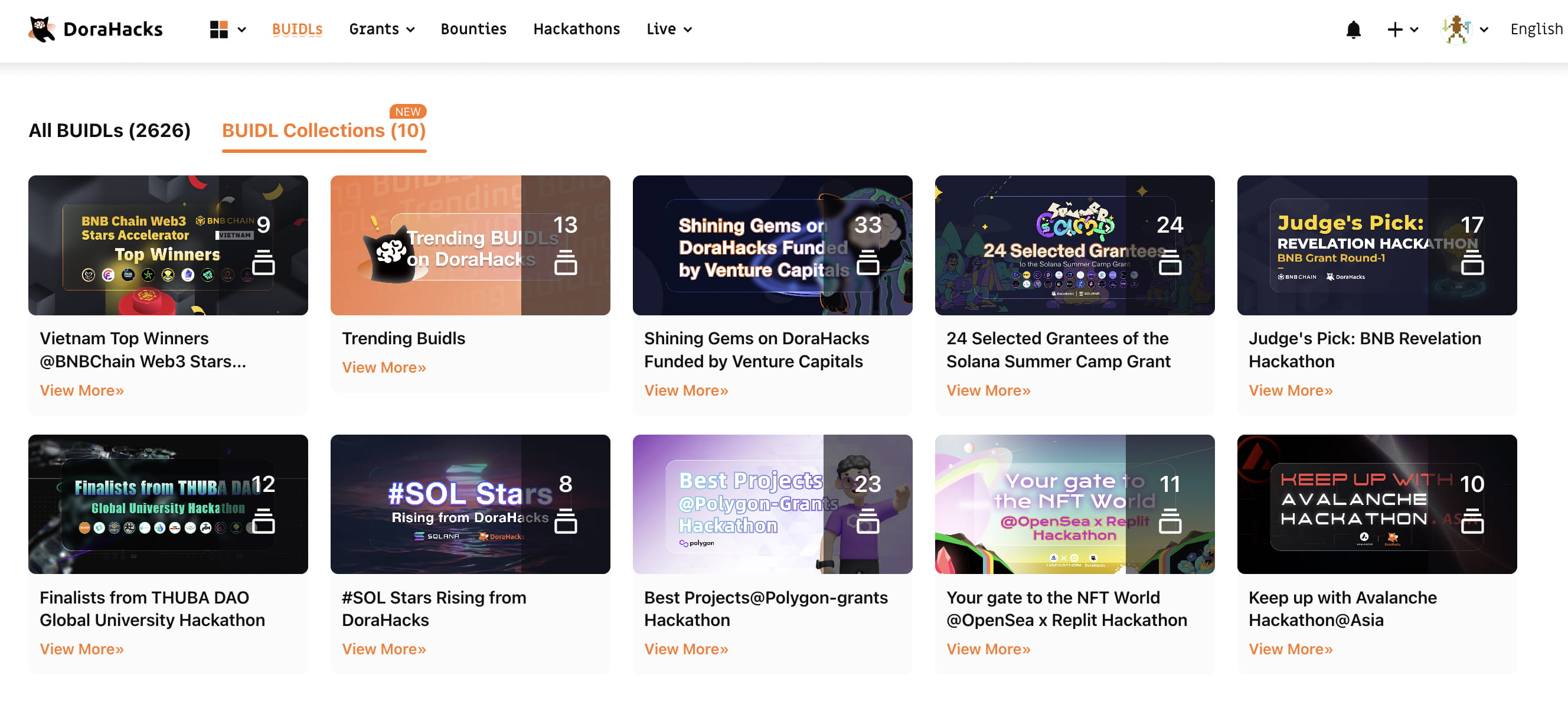Click View More on the Solana Summer Camp collection
Image resolution: width=1568 pixels, height=711 pixels.
[x=988, y=390]
